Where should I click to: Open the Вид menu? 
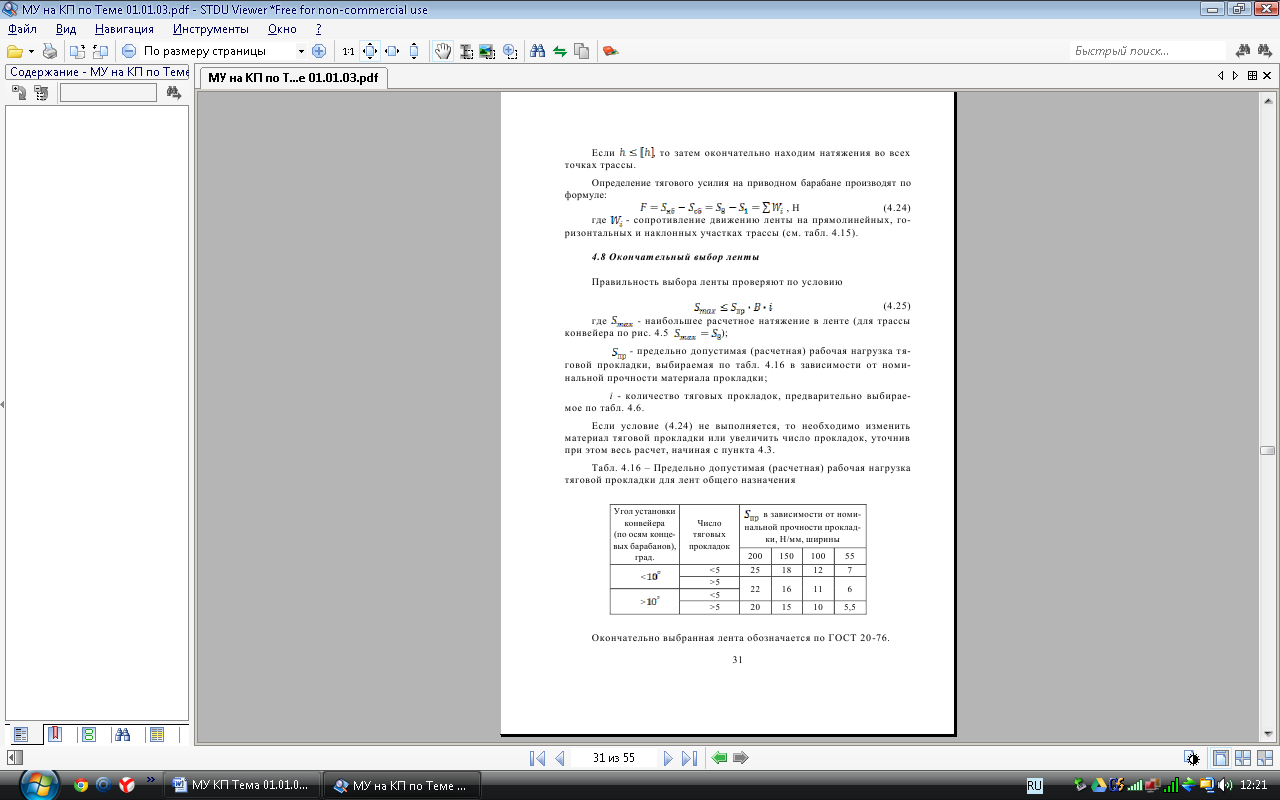coord(66,29)
